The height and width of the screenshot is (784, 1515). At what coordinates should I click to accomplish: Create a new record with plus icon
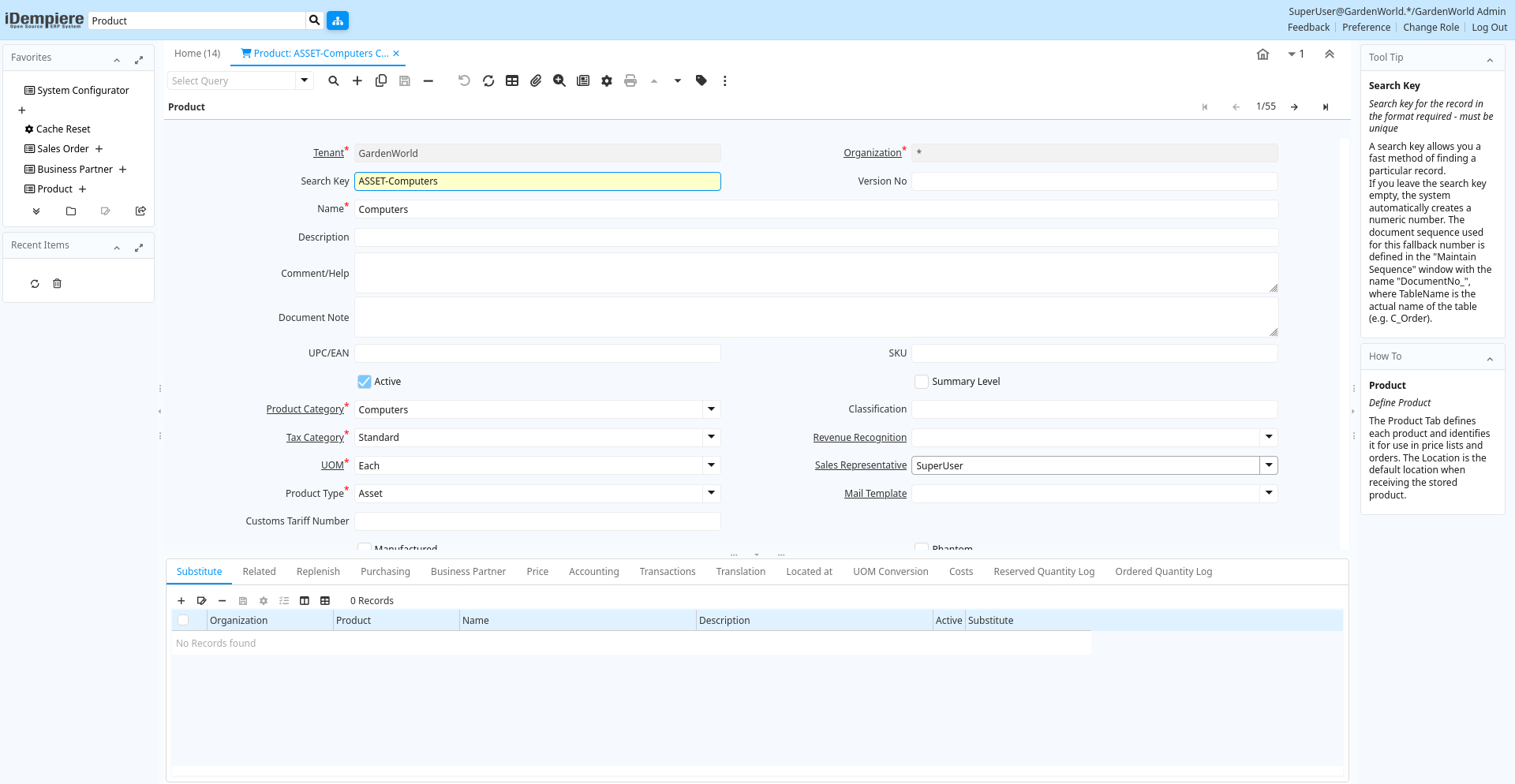coord(357,80)
